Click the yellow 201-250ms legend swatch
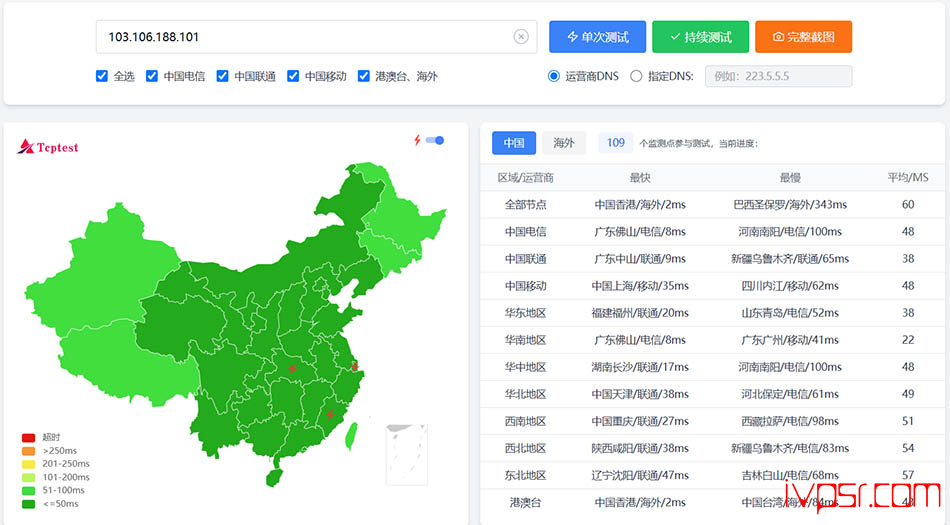Image resolution: width=950 pixels, height=525 pixels. click(x=28, y=464)
